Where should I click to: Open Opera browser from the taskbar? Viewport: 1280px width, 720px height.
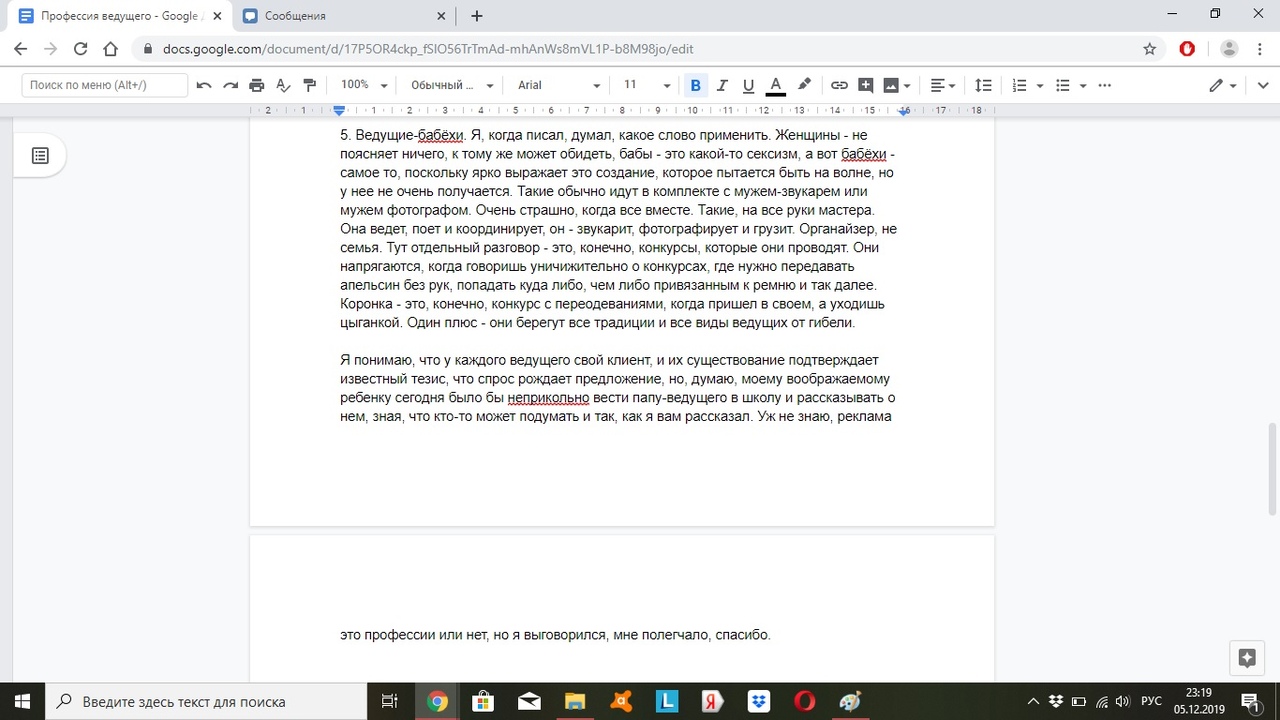point(805,701)
